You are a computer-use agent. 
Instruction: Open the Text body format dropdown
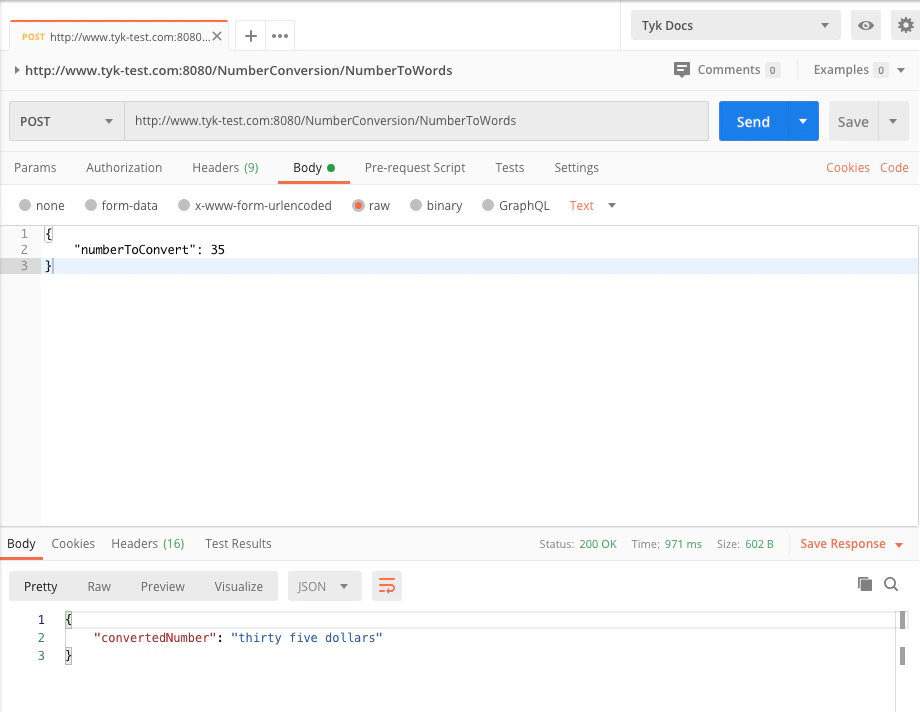(x=592, y=205)
